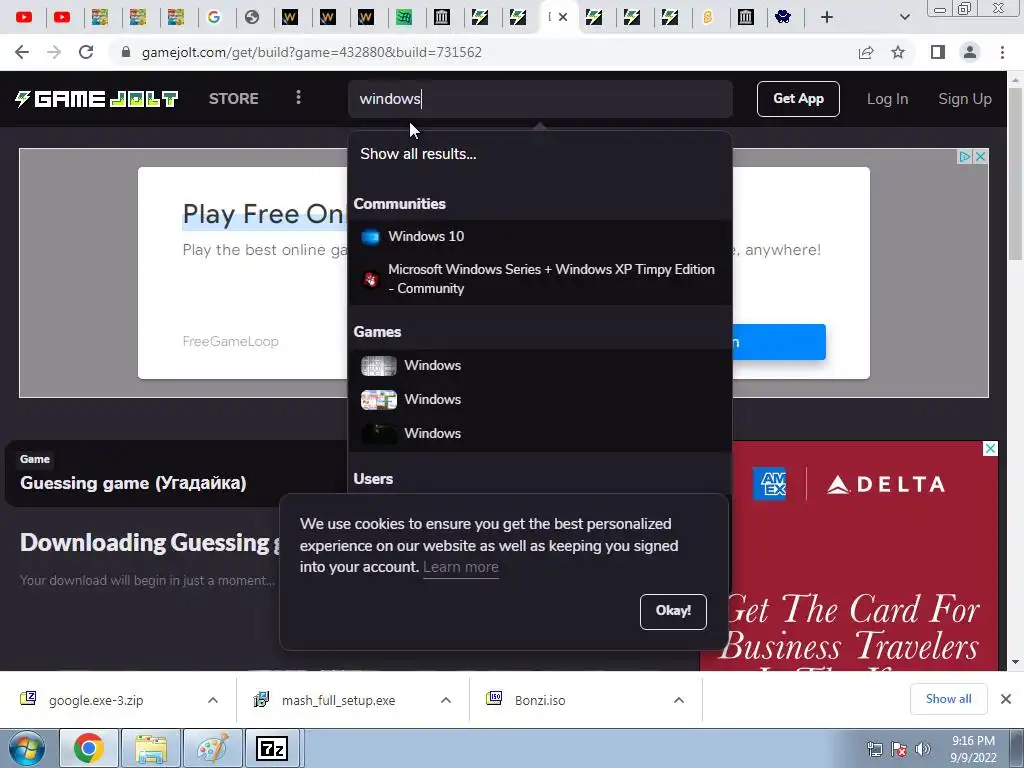Click the Microsoft Windows Series community icon
Viewport: 1024px width, 768px height.
point(370,280)
